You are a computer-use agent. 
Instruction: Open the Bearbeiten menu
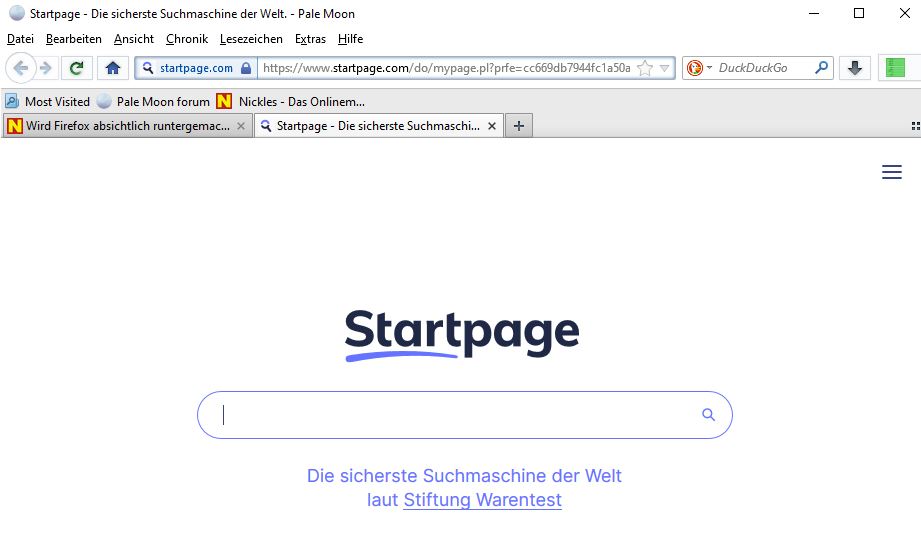[73, 39]
